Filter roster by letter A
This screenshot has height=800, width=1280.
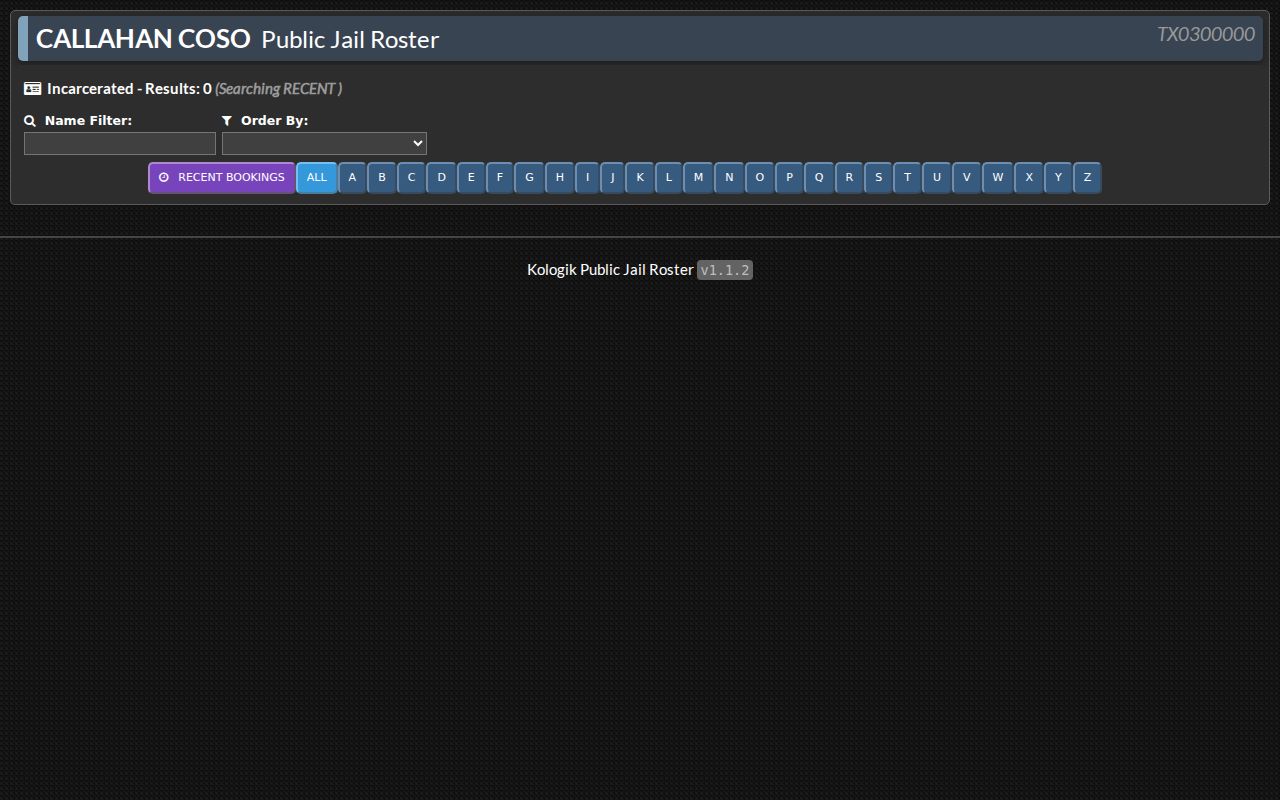point(352,178)
